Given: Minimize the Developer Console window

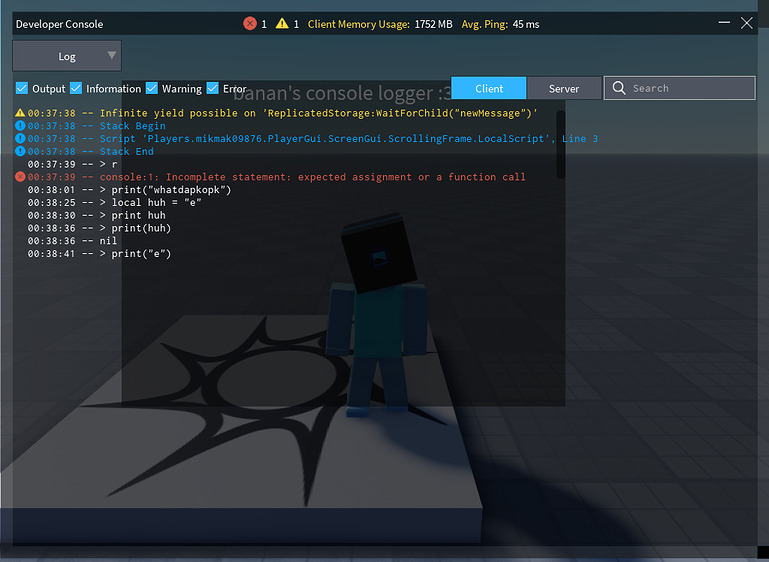Looking at the screenshot, I should pyautogui.click(x=724, y=24).
